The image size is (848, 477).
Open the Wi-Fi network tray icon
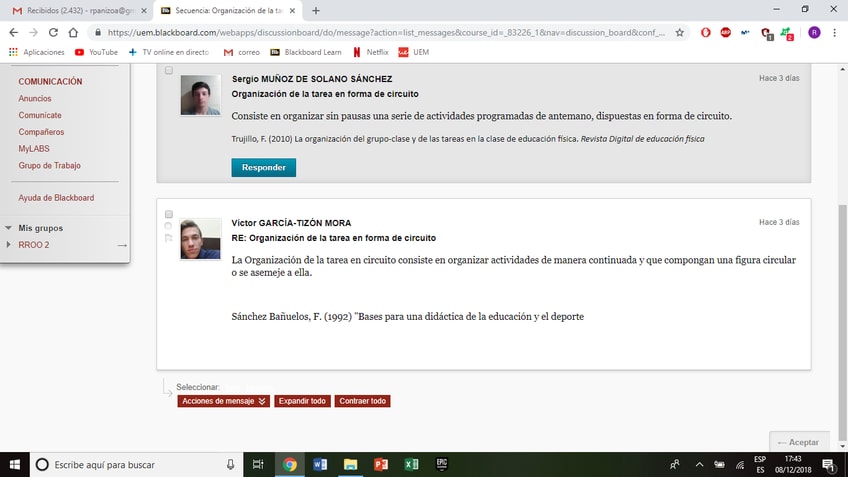[x=740, y=465]
